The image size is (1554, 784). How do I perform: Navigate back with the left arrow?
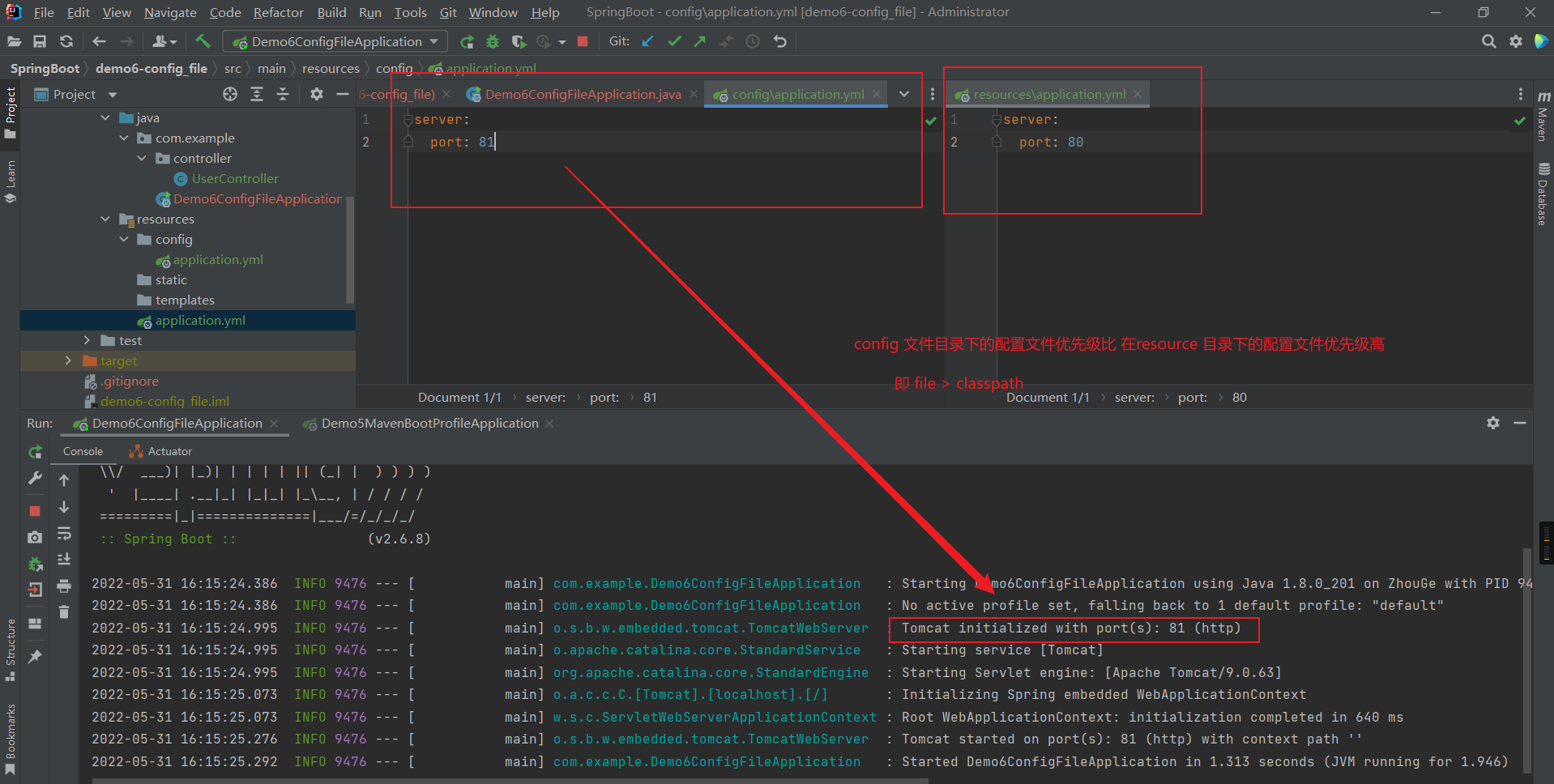click(x=100, y=41)
